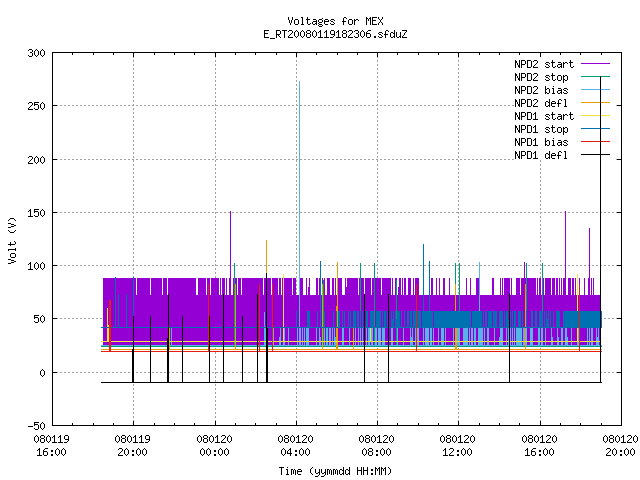Click the 'NPD1 bias' legend label

(541, 142)
